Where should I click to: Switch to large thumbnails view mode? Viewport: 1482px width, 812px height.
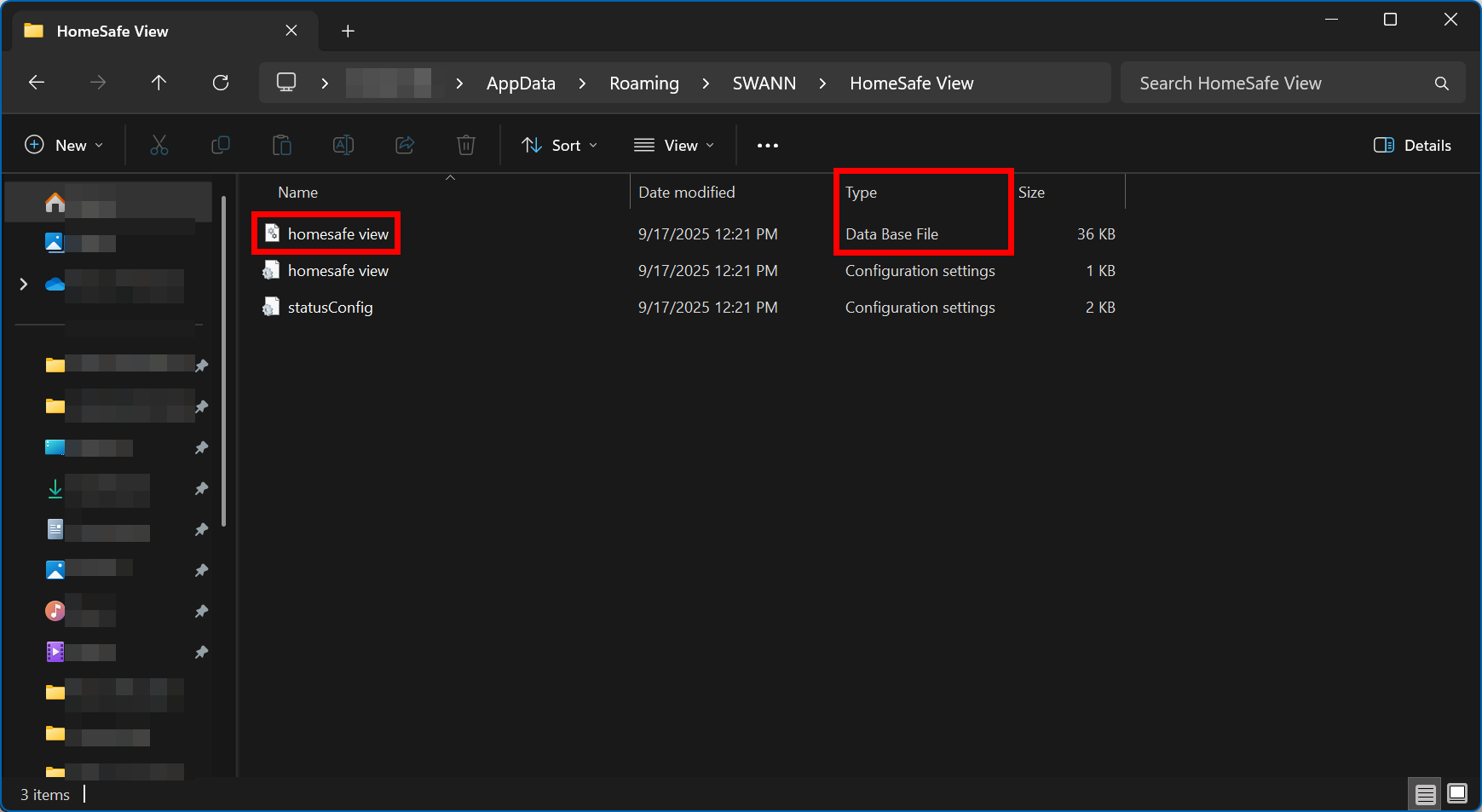tap(1457, 794)
